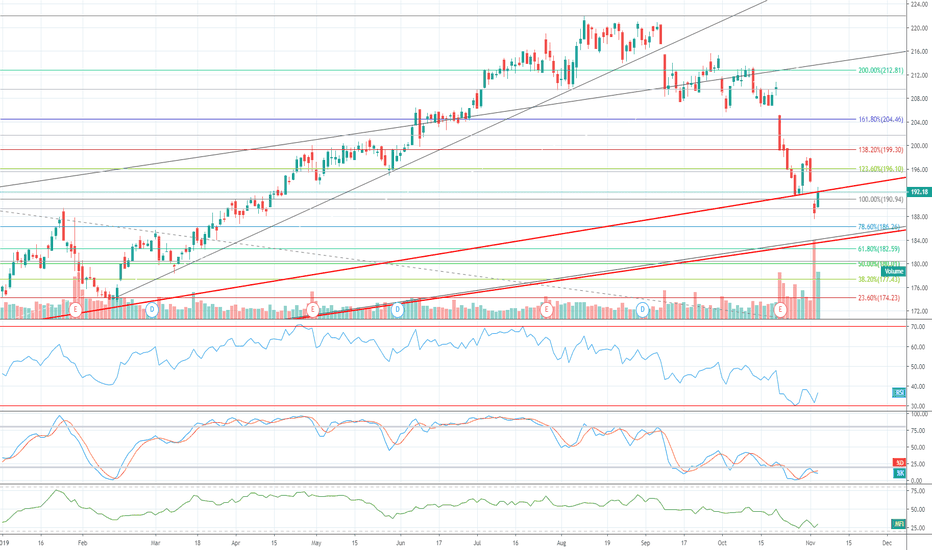Viewport: 932px width, 550px height.
Task: Click the Nov date on the time axis
Action: (x=810, y=543)
